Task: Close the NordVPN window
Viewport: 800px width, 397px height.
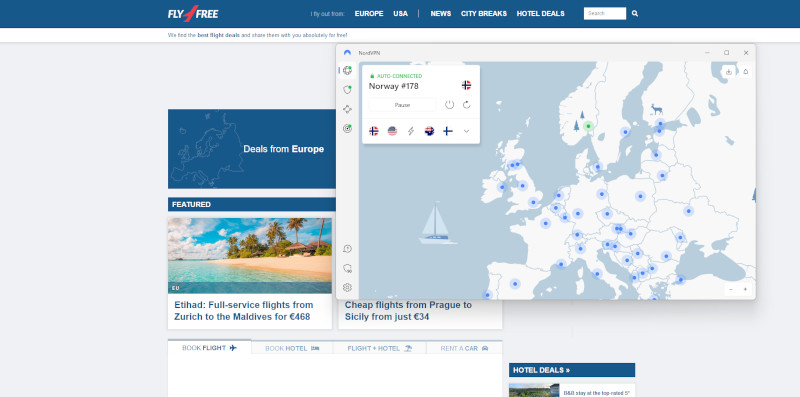Action: pyautogui.click(x=746, y=53)
